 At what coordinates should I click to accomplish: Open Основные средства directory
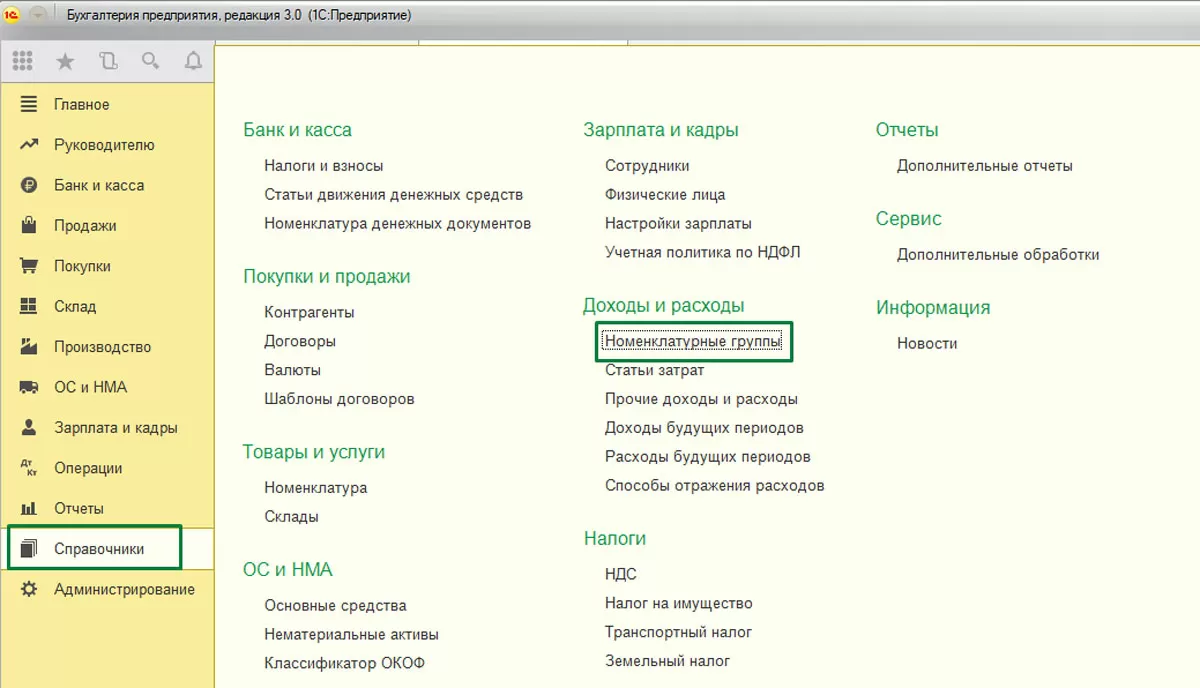pos(336,606)
